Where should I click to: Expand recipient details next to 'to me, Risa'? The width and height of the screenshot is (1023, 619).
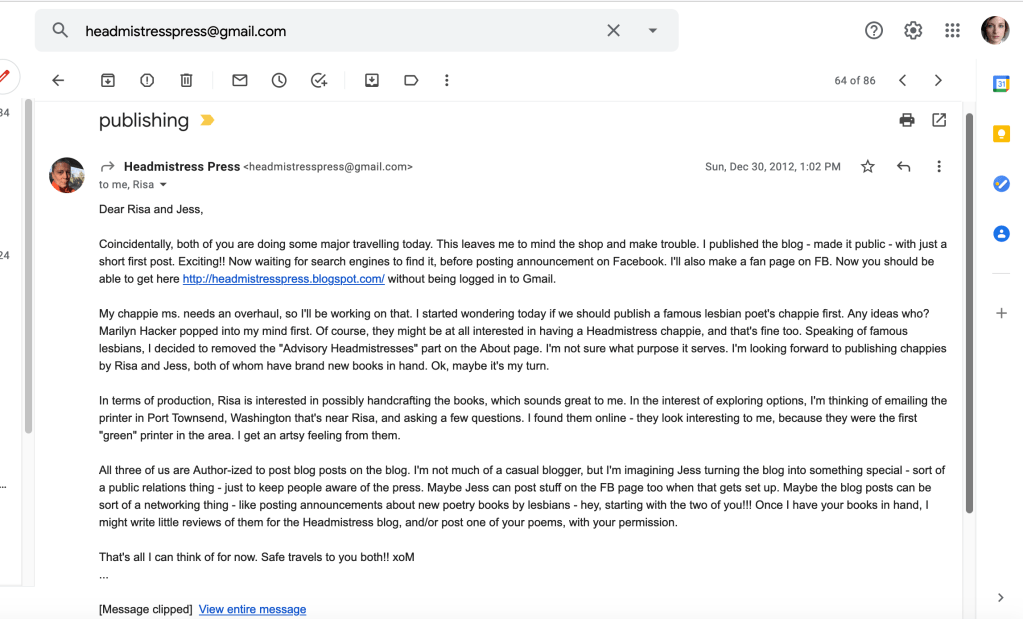click(x=164, y=185)
